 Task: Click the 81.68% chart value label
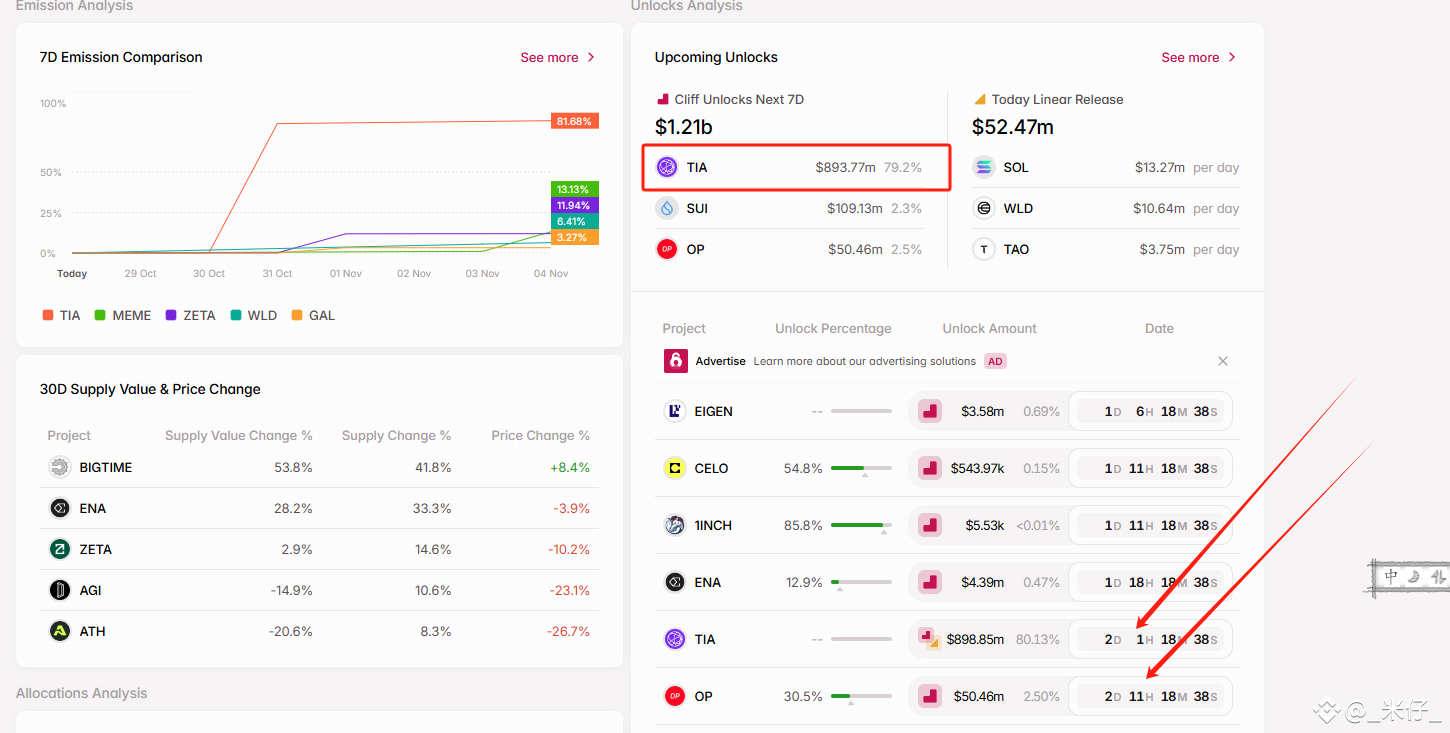coord(574,121)
